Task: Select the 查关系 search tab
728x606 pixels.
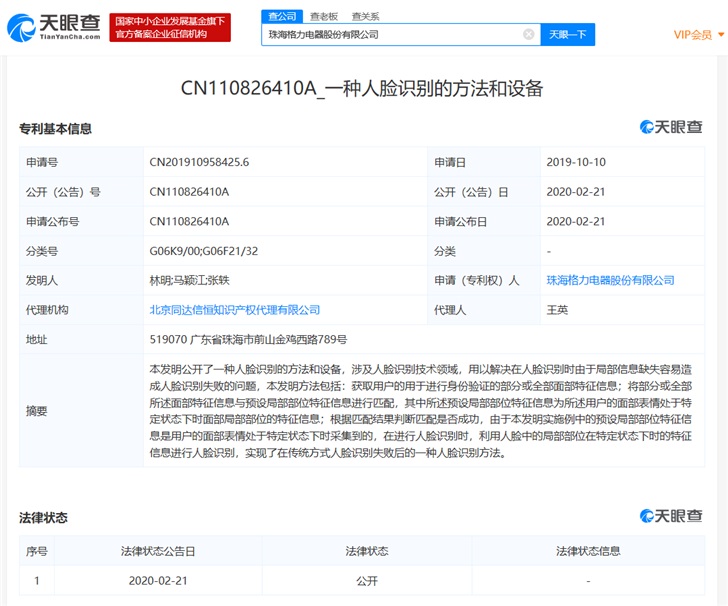Action: [x=365, y=16]
